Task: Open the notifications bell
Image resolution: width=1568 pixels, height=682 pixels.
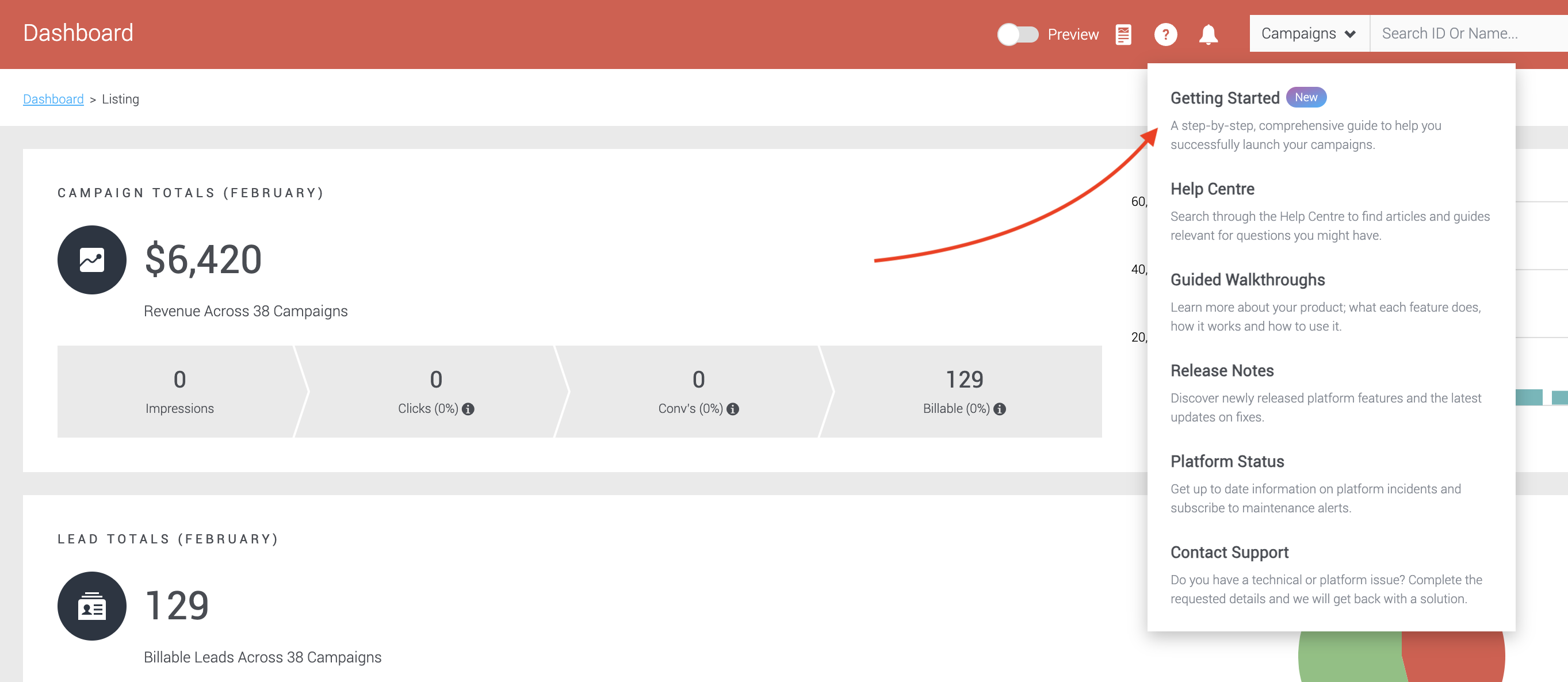Action: click(x=1208, y=34)
